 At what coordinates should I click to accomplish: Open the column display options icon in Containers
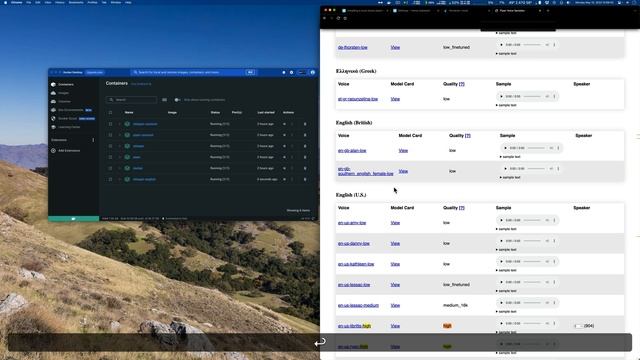coord(164,100)
